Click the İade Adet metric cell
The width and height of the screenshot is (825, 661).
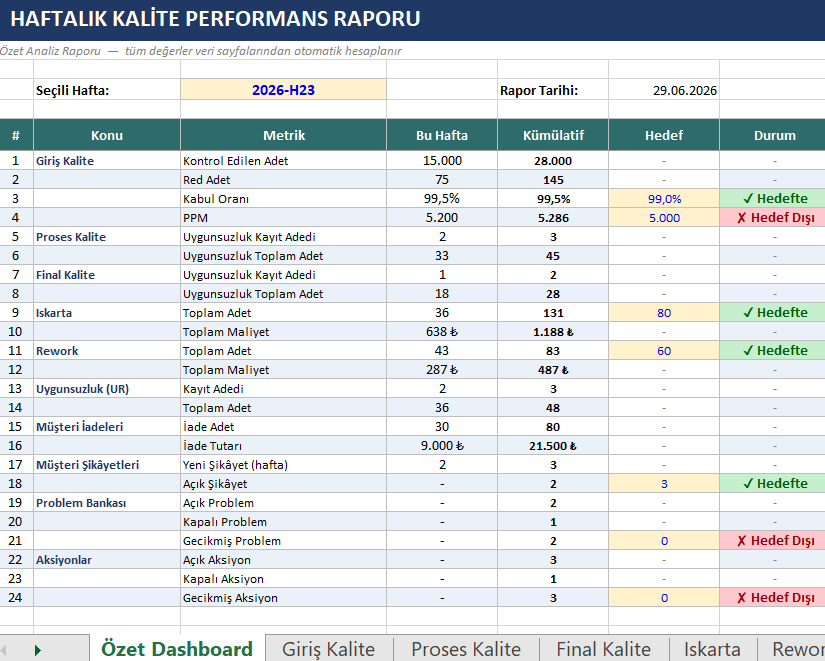tap(284, 426)
